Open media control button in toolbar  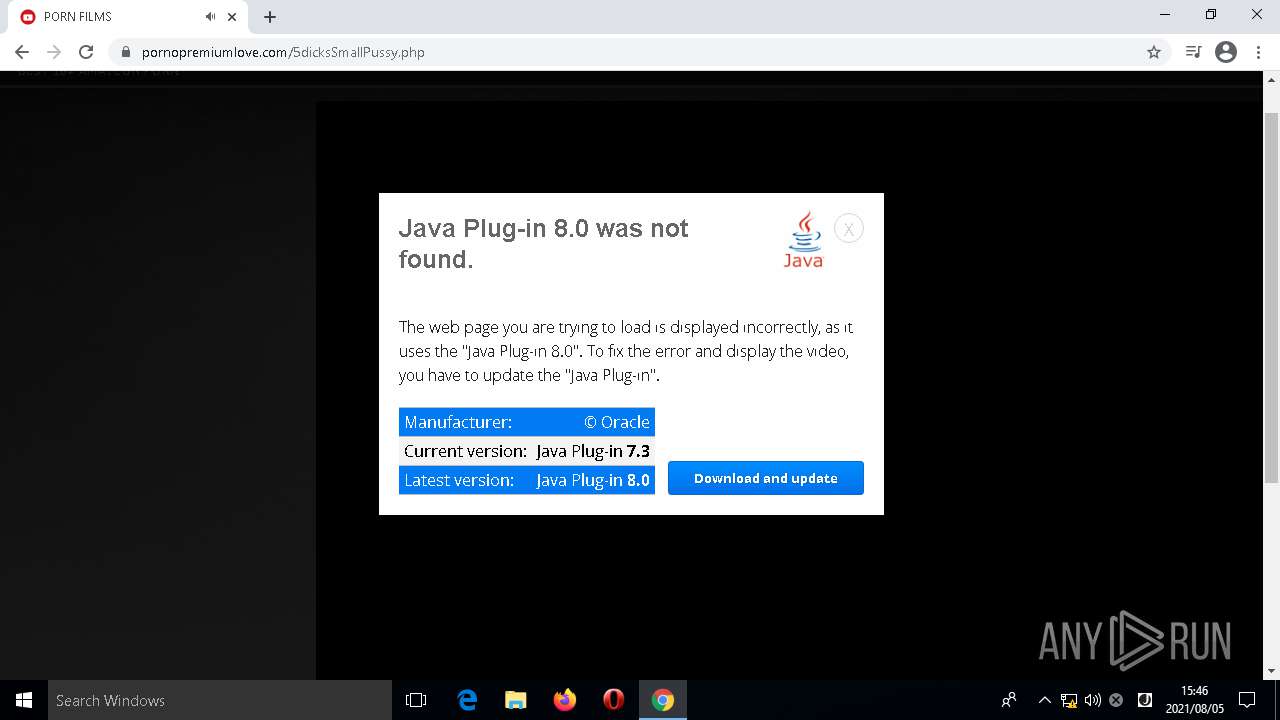1193,52
